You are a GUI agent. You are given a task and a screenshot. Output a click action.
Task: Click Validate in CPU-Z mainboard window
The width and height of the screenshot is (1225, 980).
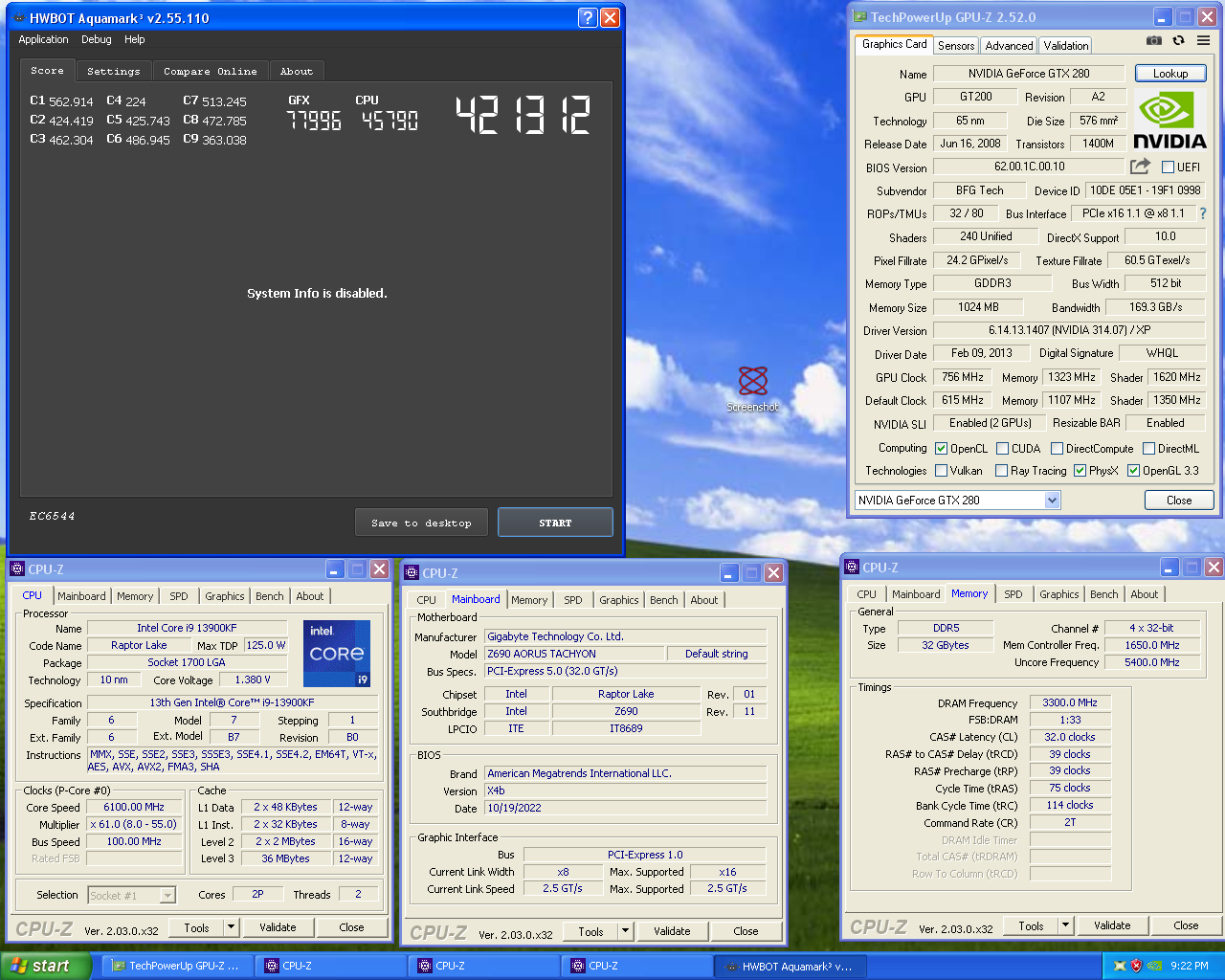click(672, 931)
